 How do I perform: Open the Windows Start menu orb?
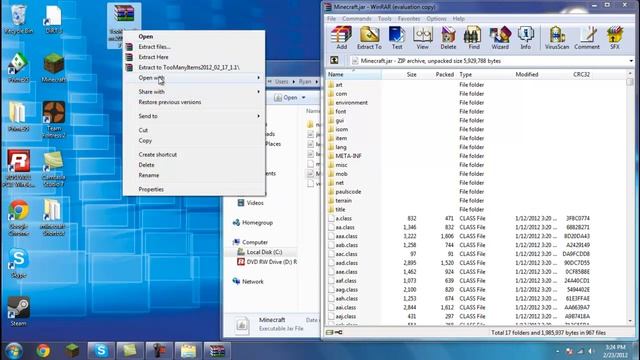(14, 351)
